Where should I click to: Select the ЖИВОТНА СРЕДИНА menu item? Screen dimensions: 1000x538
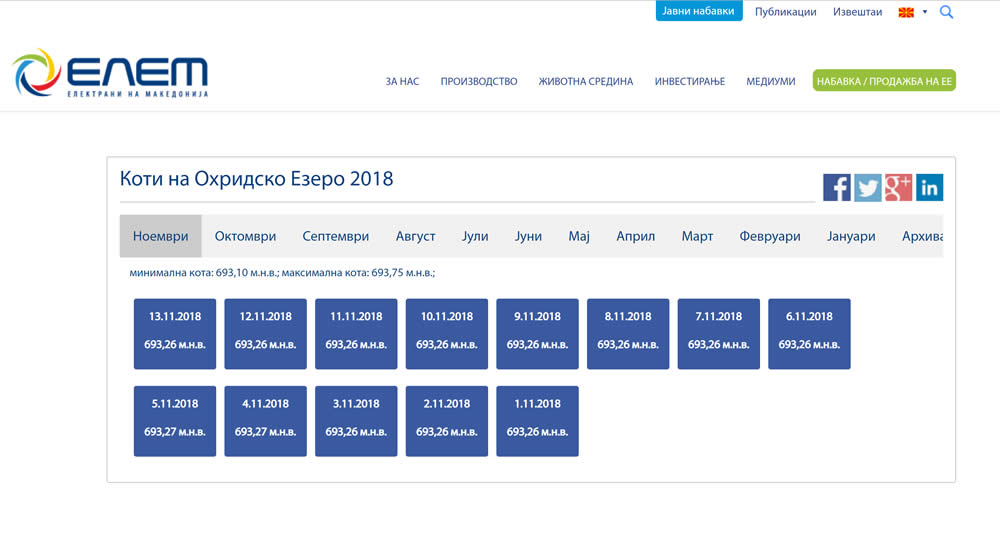(585, 81)
